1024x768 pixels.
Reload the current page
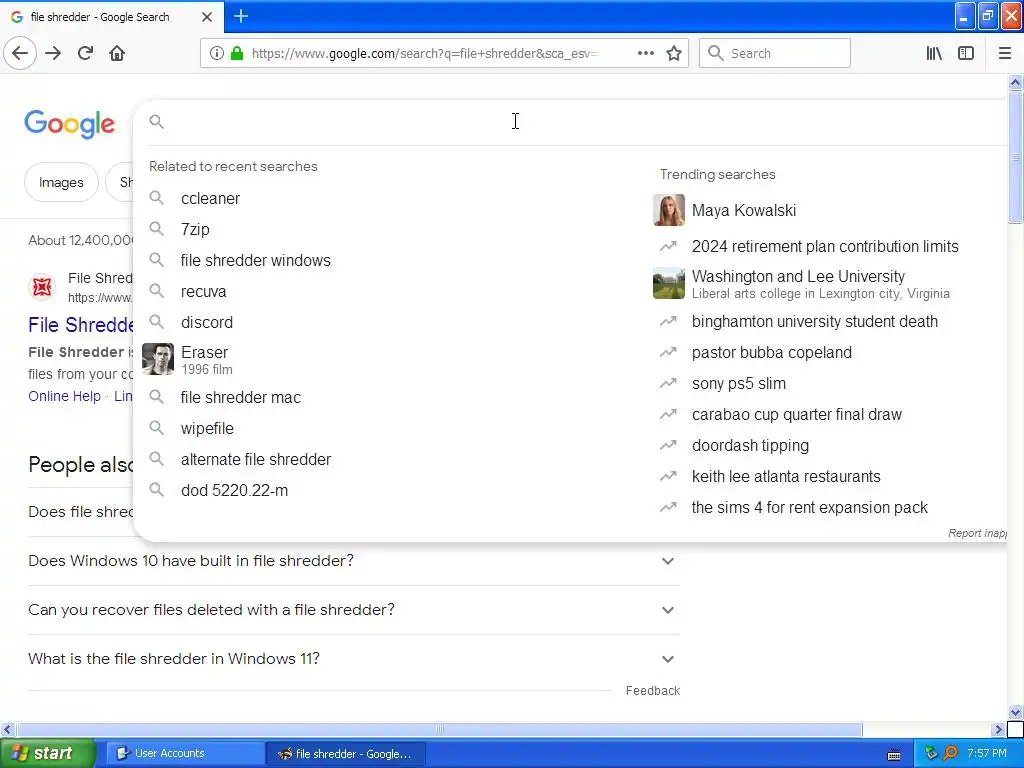(x=85, y=53)
